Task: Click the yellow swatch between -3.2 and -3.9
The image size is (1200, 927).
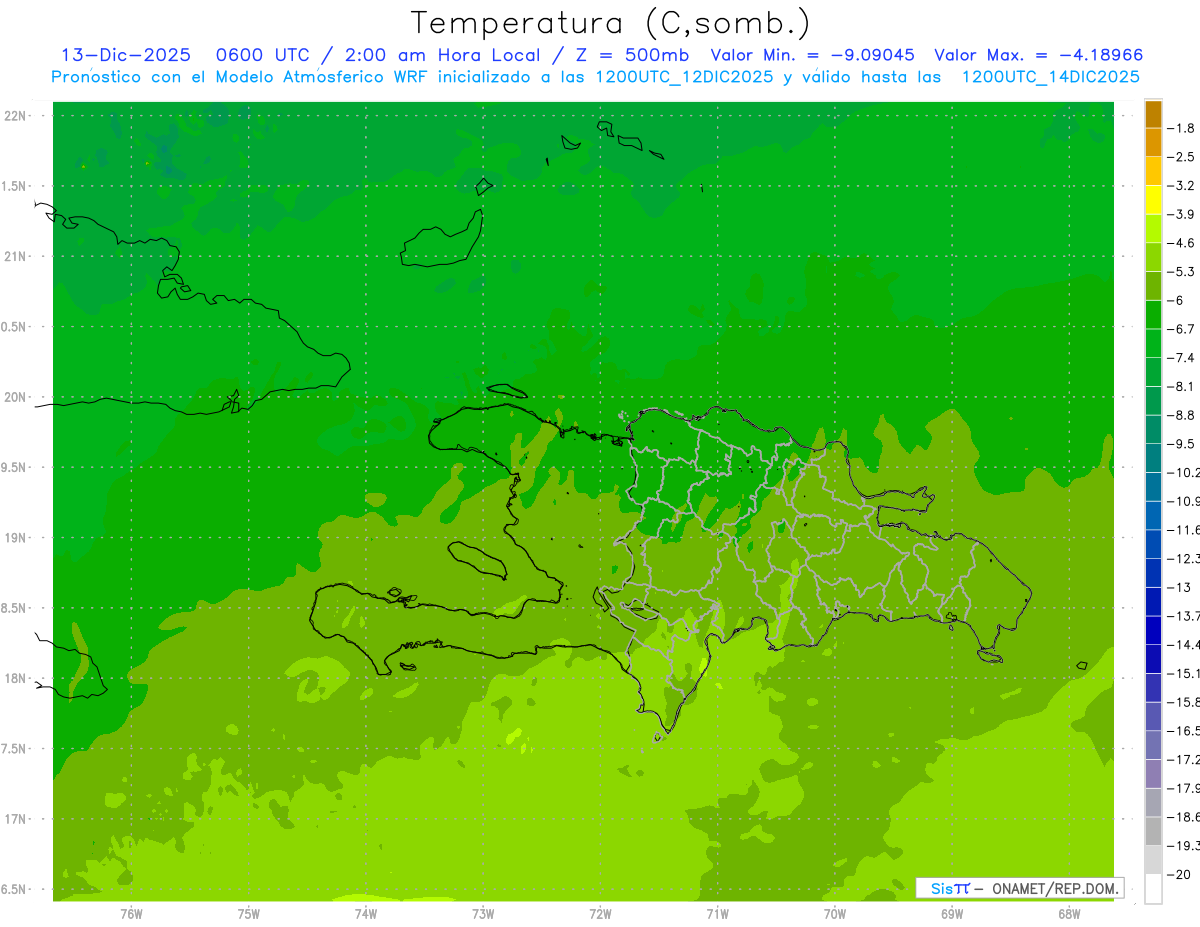Action: [1153, 200]
